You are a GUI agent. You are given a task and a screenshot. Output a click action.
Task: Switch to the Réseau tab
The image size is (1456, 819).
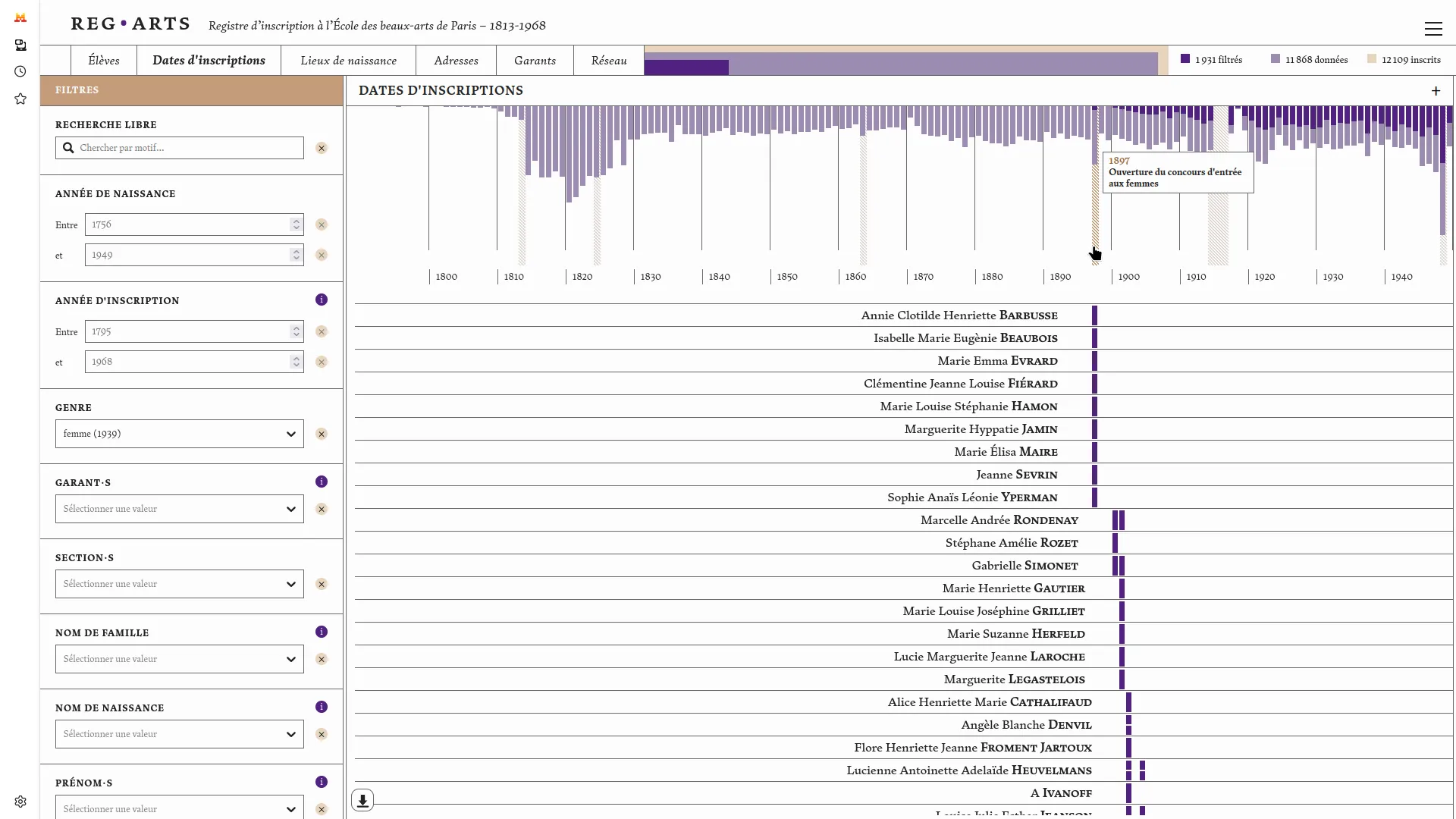point(608,61)
